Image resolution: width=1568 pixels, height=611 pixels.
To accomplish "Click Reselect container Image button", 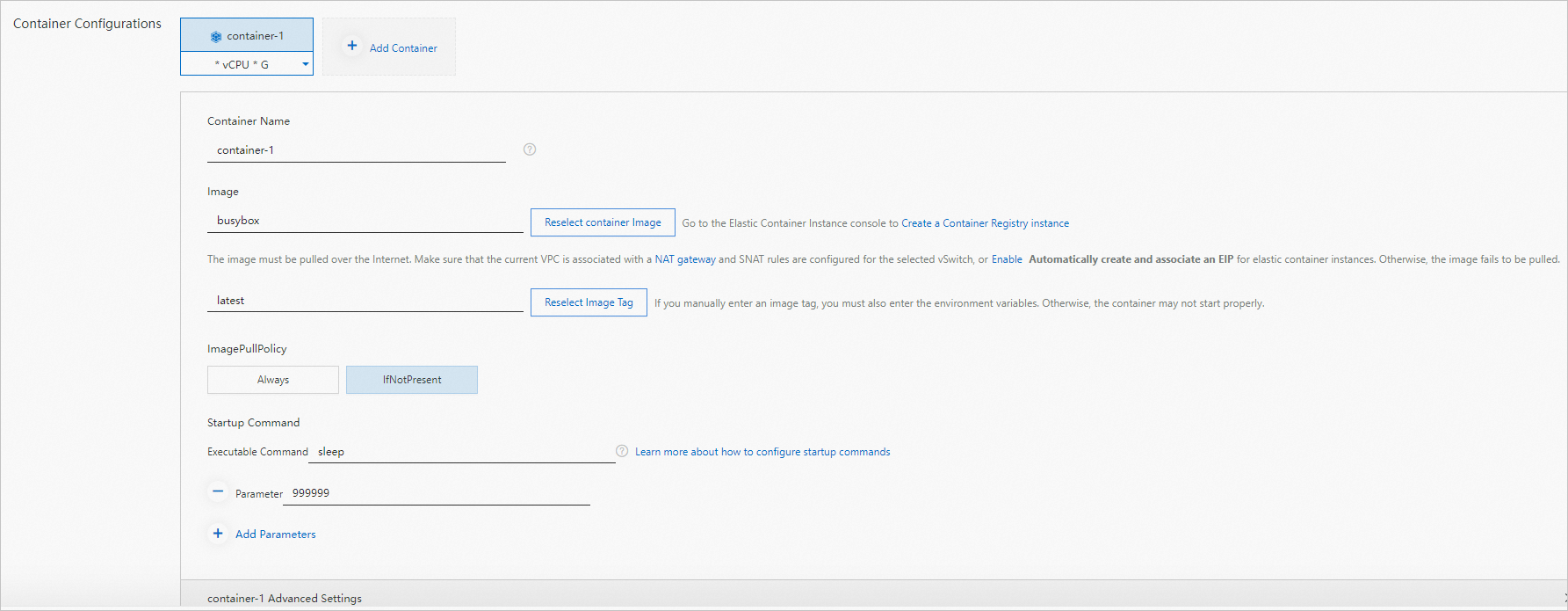I will 603,222.
